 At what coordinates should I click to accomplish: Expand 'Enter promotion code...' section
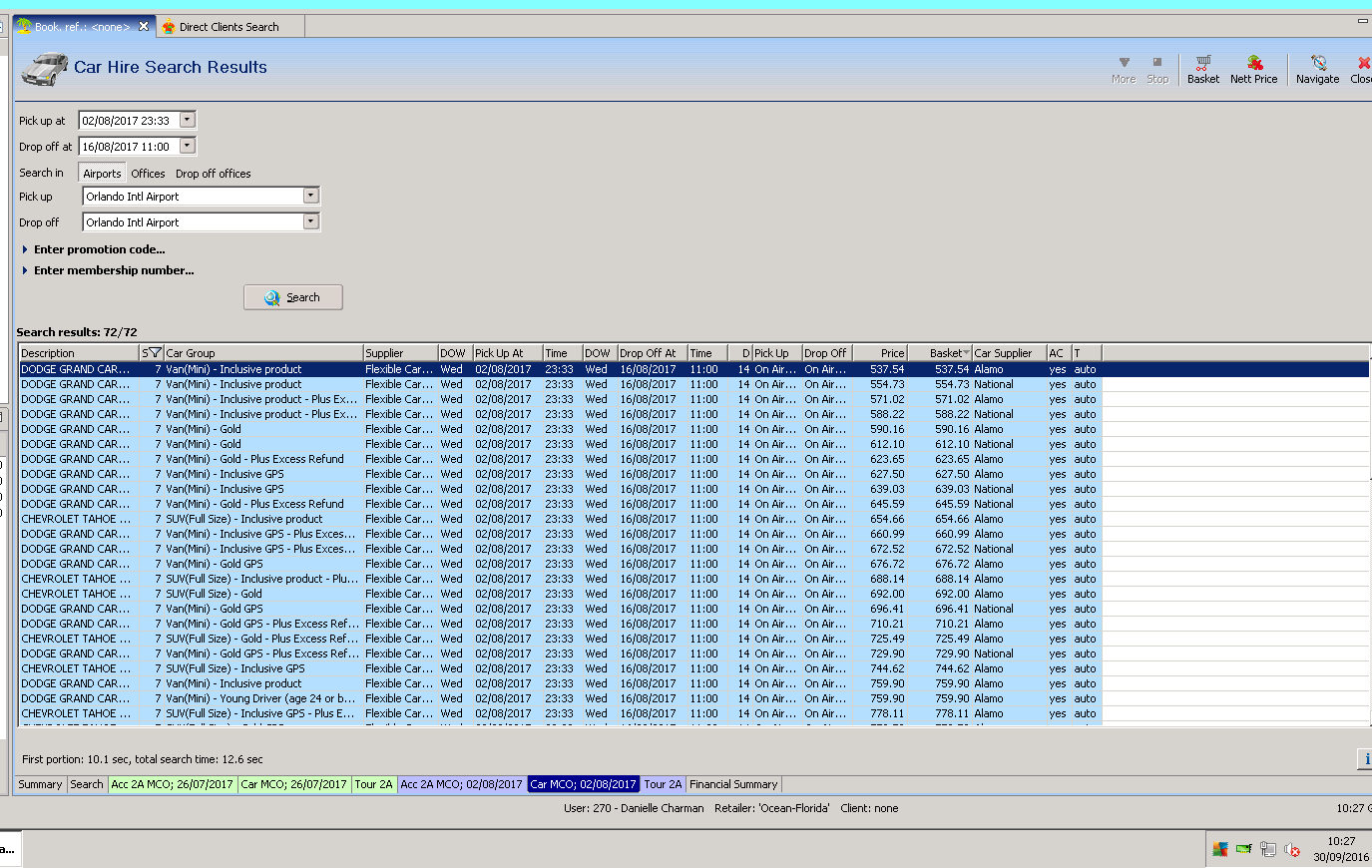(99, 249)
